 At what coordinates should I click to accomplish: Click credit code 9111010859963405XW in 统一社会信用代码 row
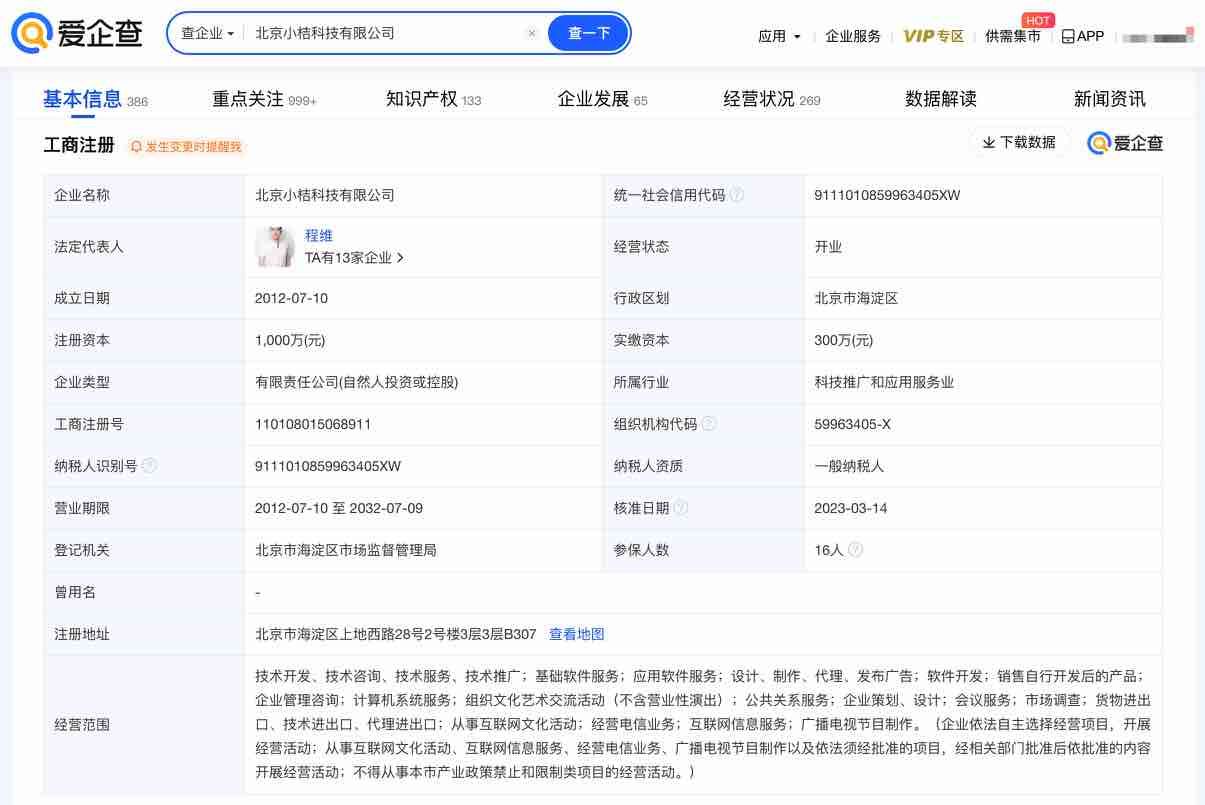(x=887, y=195)
